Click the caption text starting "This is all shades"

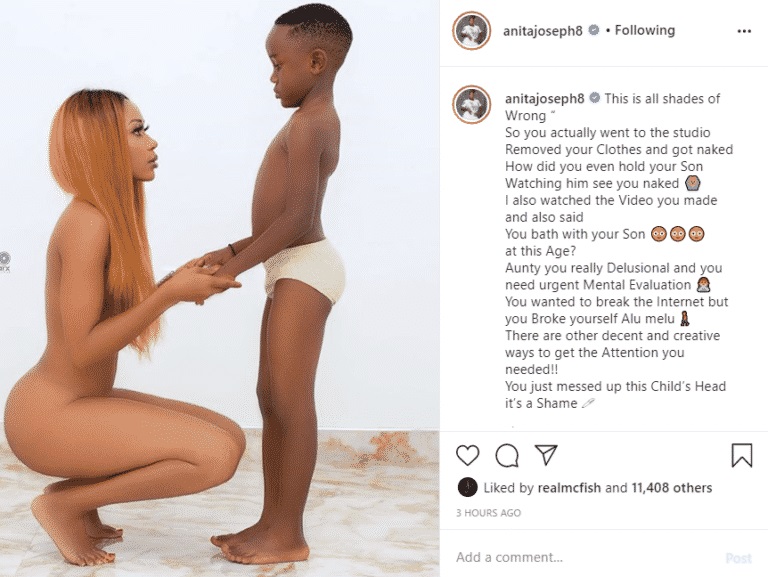coord(619,251)
